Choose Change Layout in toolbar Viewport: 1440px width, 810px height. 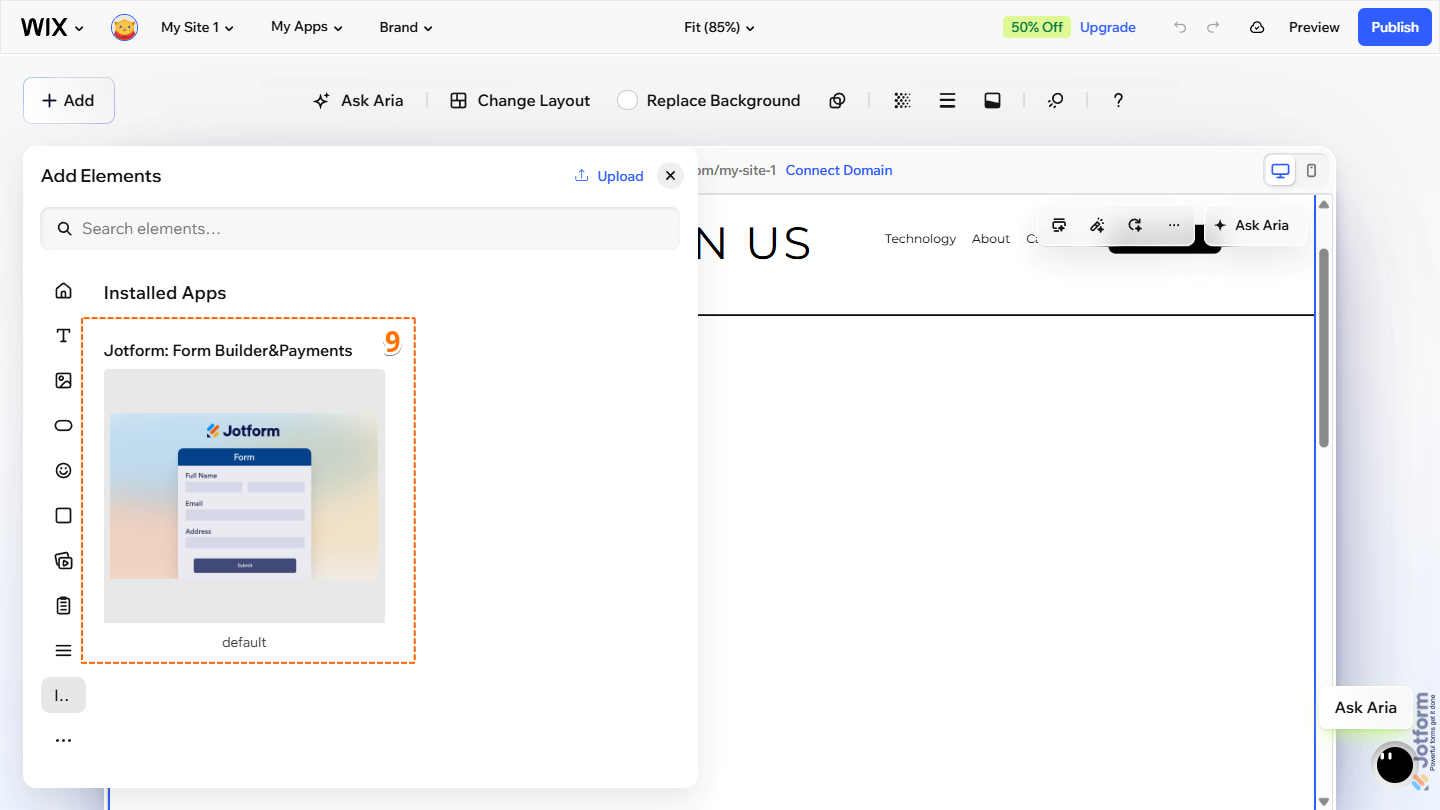(x=520, y=100)
